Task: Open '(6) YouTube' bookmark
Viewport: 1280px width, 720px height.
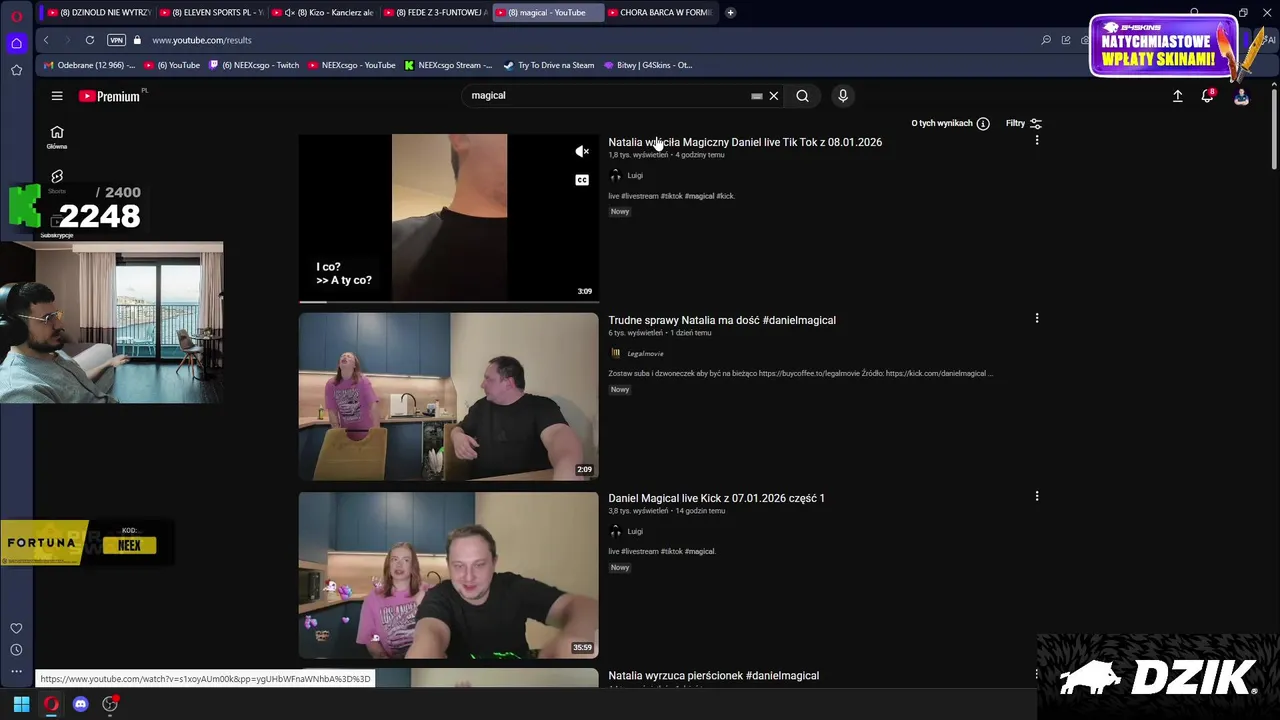Action: pyautogui.click(x=172, y=65)
